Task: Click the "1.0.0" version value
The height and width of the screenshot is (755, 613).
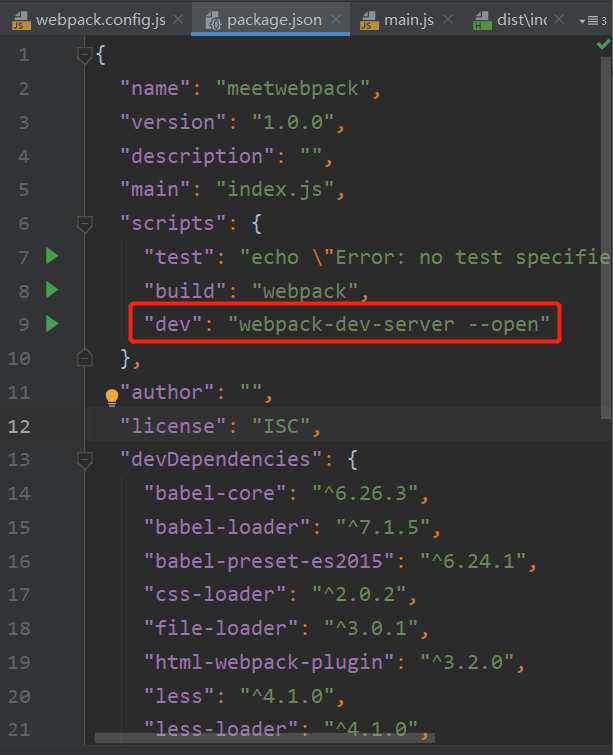Action: click(x=293, y=122)
